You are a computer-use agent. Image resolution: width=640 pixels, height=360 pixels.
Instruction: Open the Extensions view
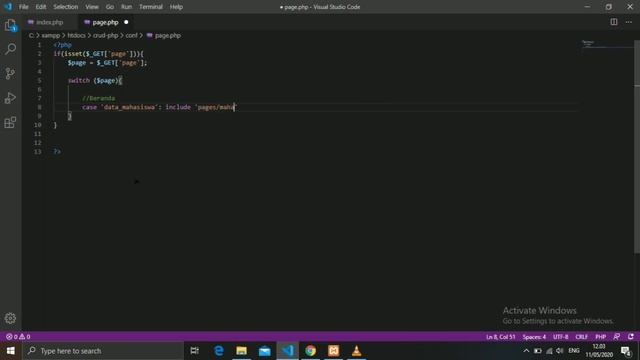pos(11,122)
